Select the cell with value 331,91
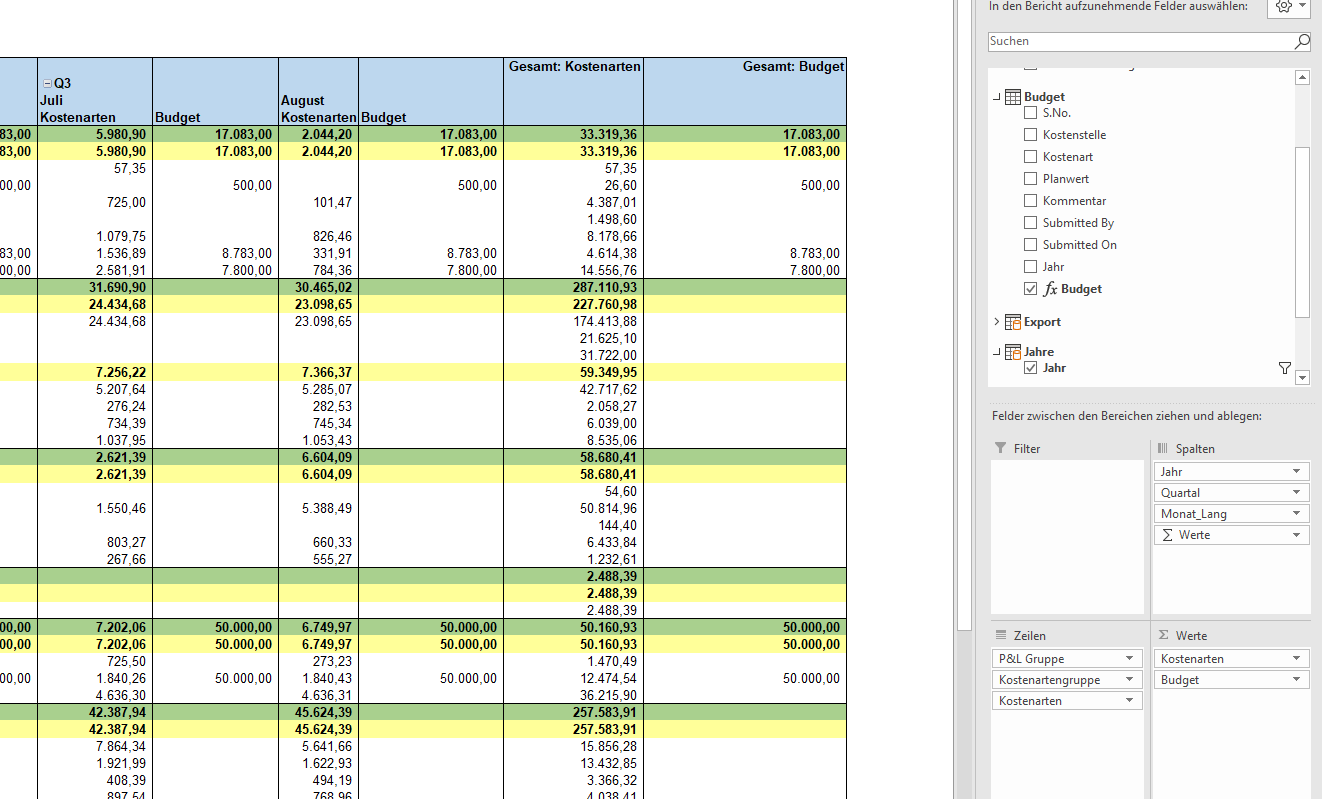The width and height of the screenshot is (1322, 799). [x=318, y=254]
